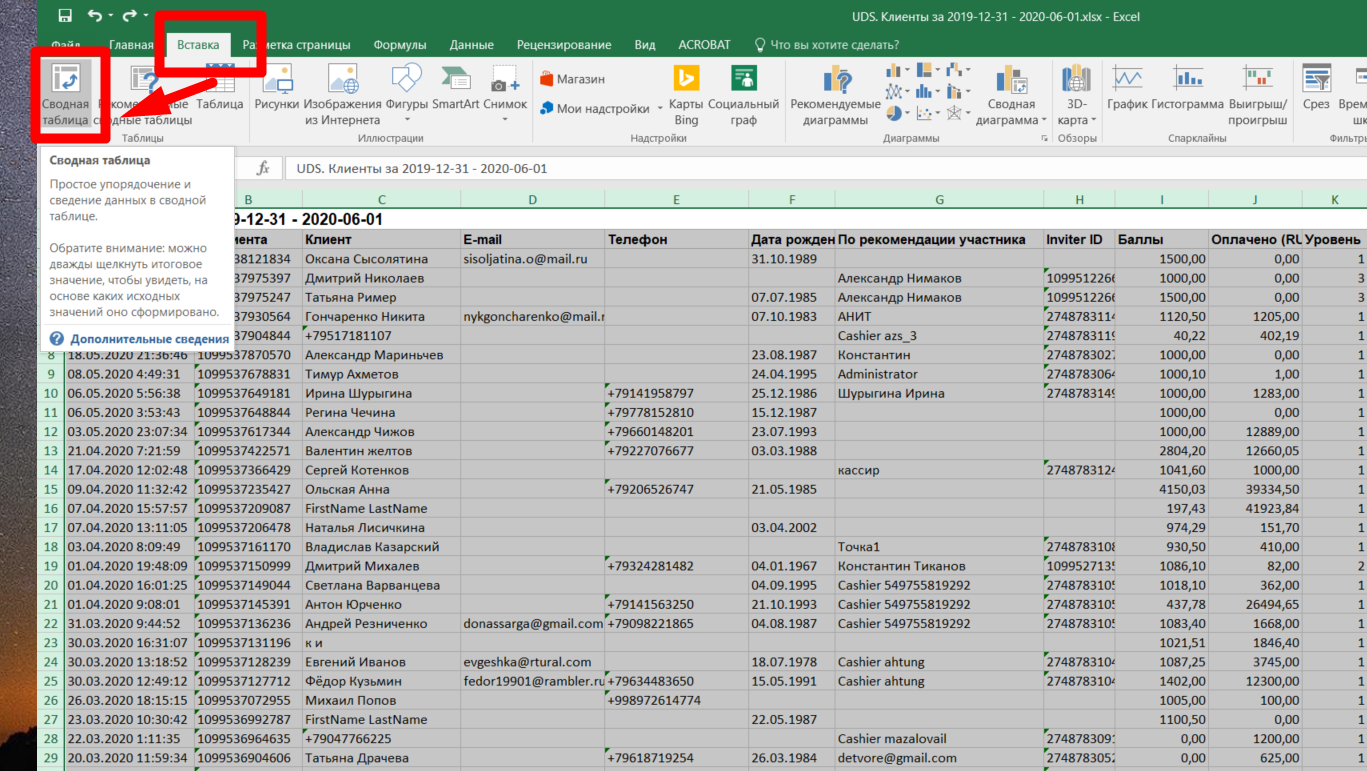Open the Quick Access Toolbar customize arrow
Image resolution: width=1367 pixels, height=771 pixels.
146,16
